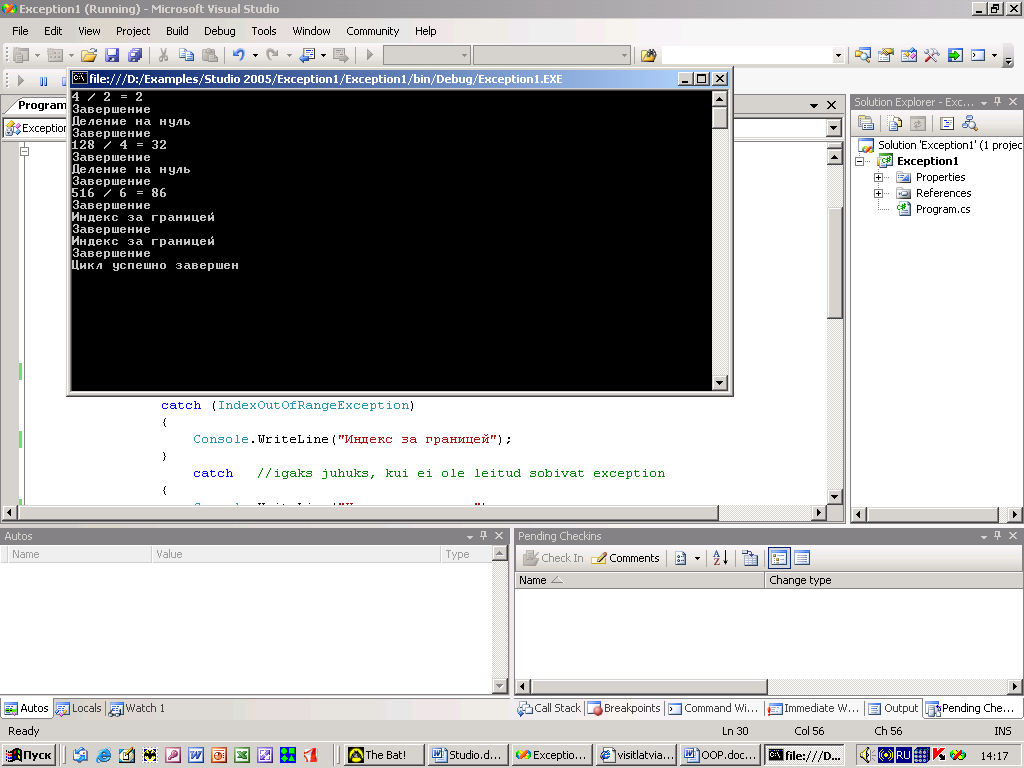Open the Tools menu
1024x768 pixels.
tap(264, 31)
